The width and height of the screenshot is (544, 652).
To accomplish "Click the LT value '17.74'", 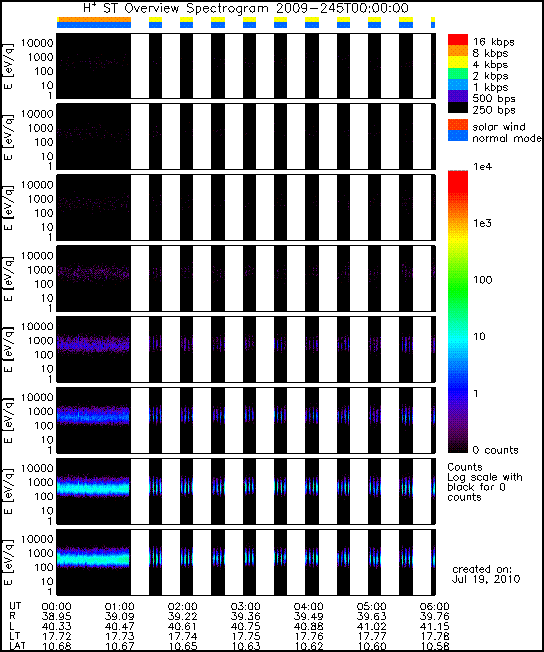I will [182, 636].
